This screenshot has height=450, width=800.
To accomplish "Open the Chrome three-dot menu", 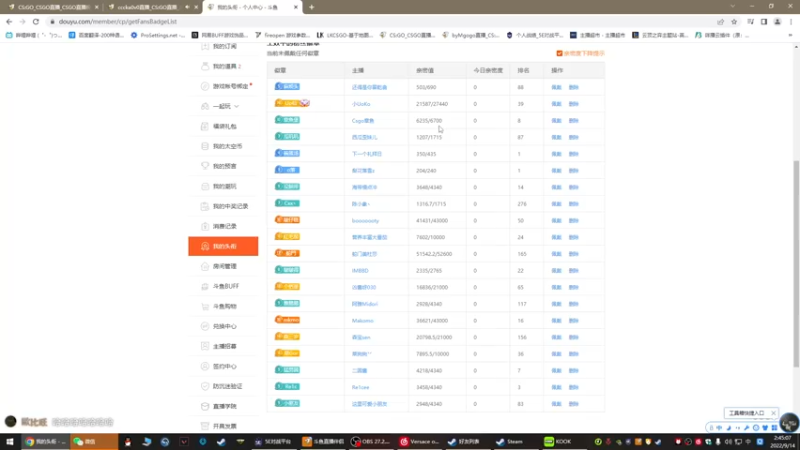I will point(791,21).
